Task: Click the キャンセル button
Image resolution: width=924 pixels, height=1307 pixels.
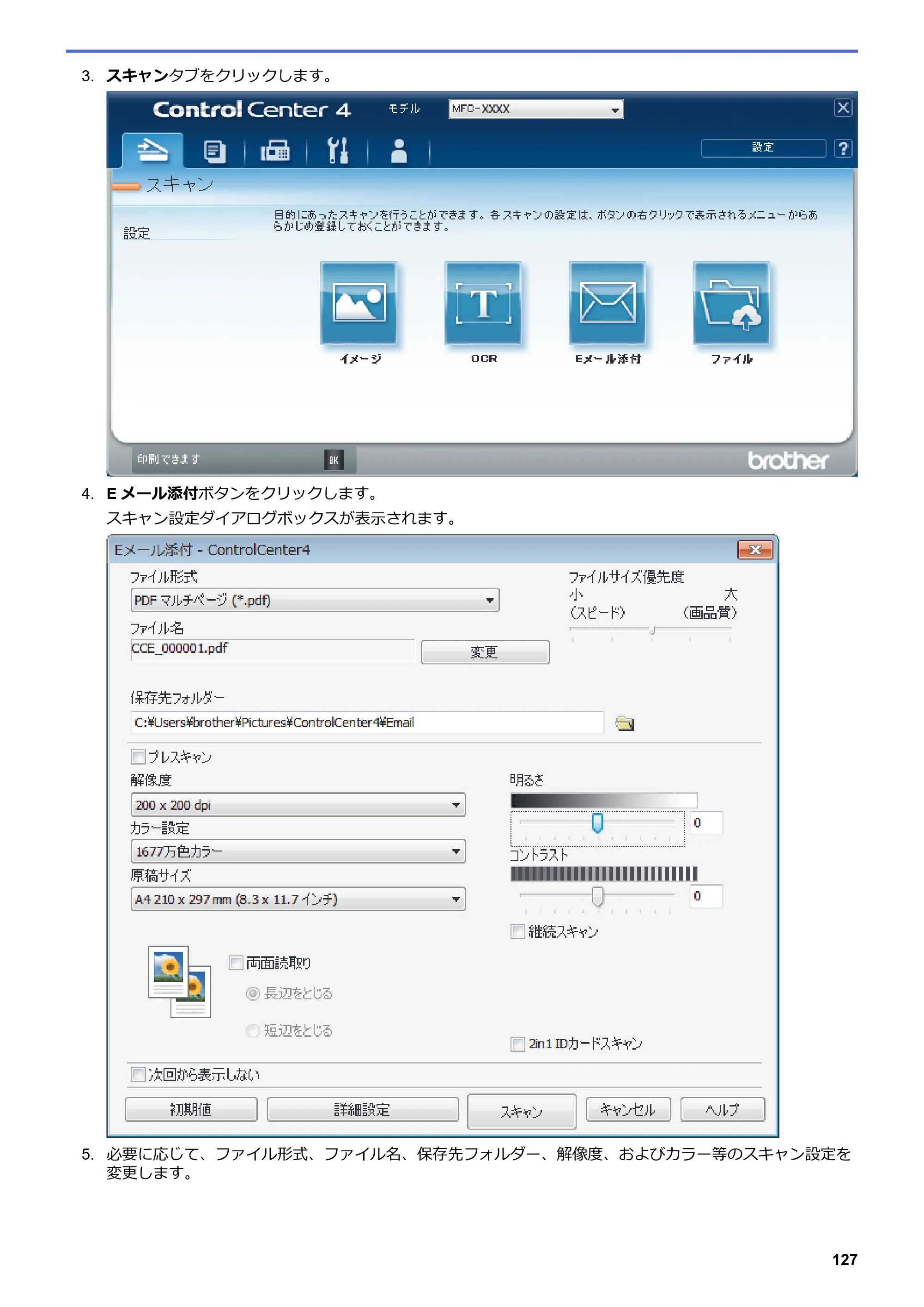Action: coord(628,1110)
